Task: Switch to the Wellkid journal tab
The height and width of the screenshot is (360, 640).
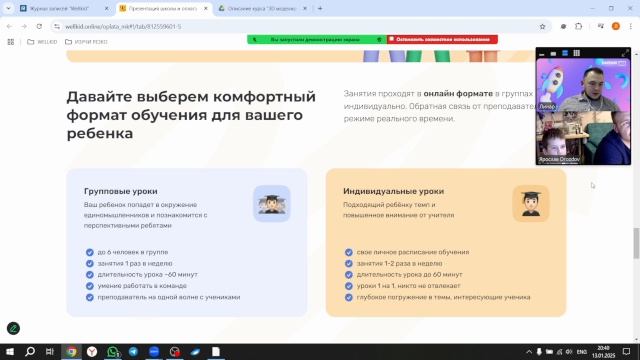Action: [x=60, y=8]
